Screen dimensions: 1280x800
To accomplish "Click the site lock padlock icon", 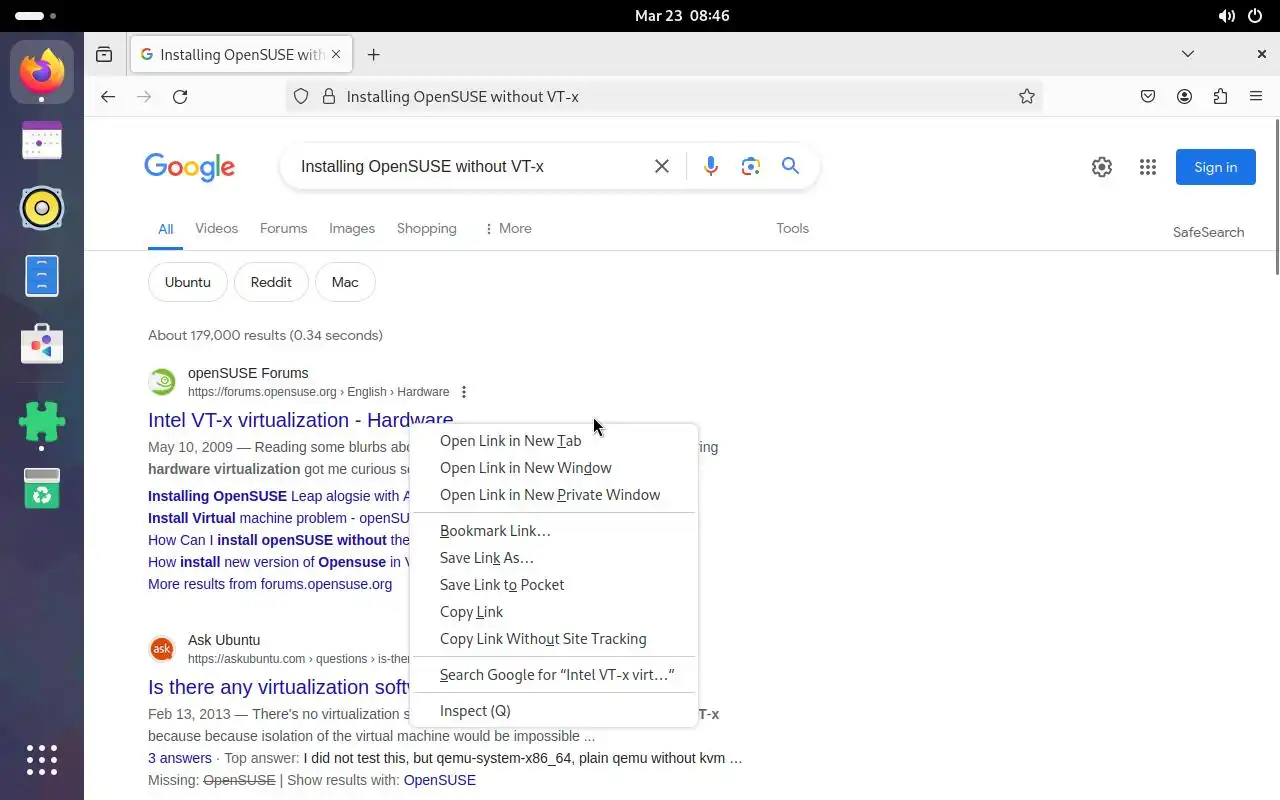I will (x=328, y=97).
